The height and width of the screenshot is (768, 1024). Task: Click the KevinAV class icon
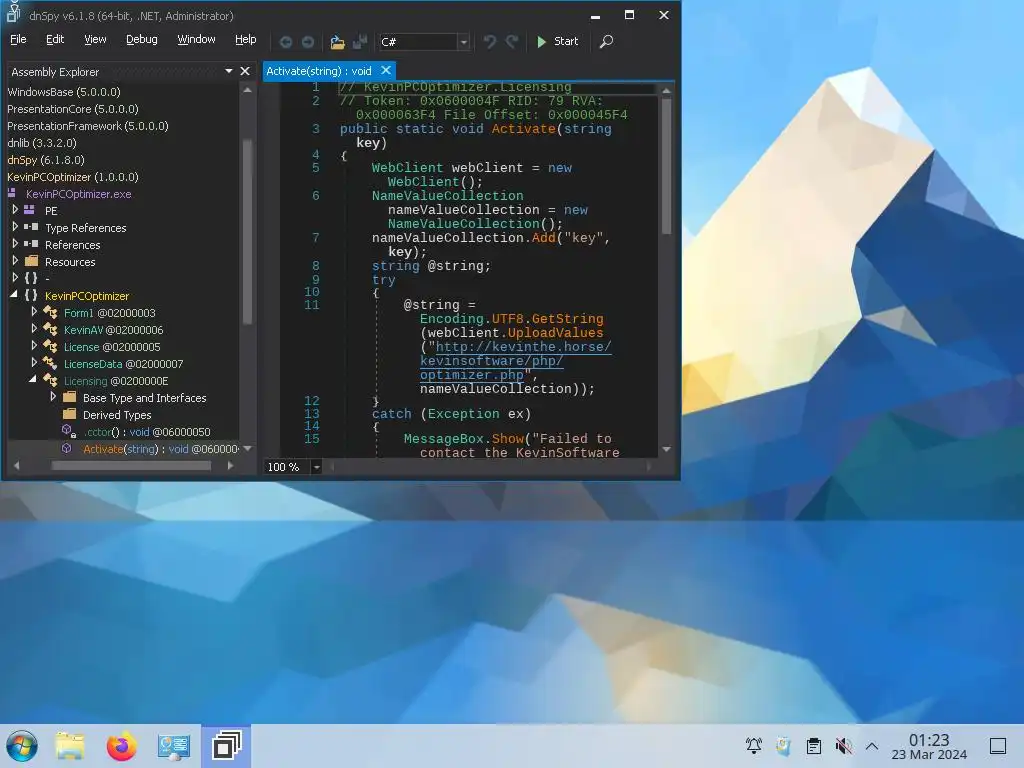coord(50,329)
